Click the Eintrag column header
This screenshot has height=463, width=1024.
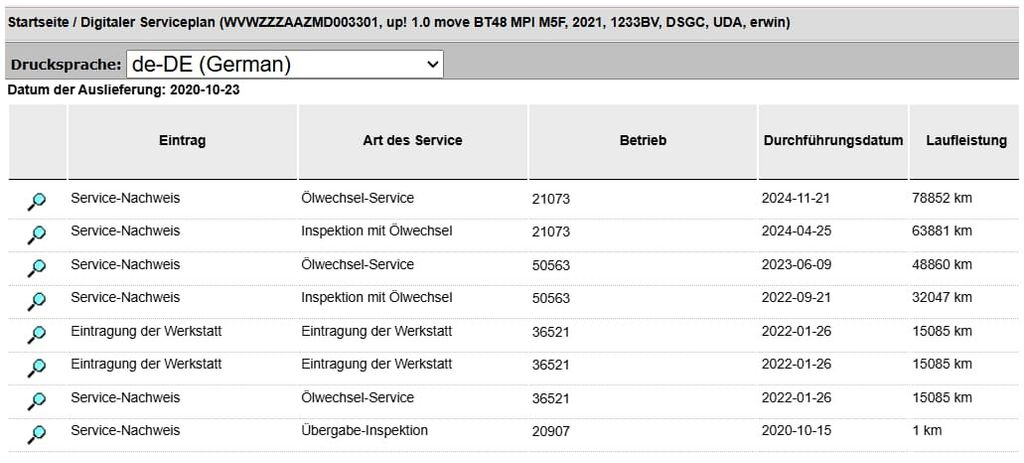[x=182, y=141]
